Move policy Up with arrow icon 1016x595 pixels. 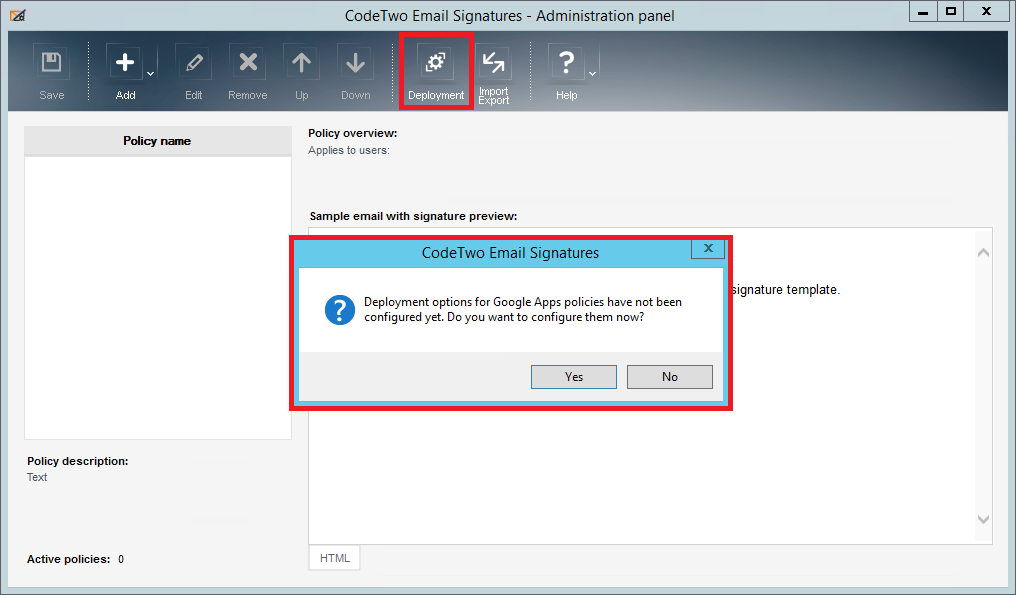coord(301,62)
